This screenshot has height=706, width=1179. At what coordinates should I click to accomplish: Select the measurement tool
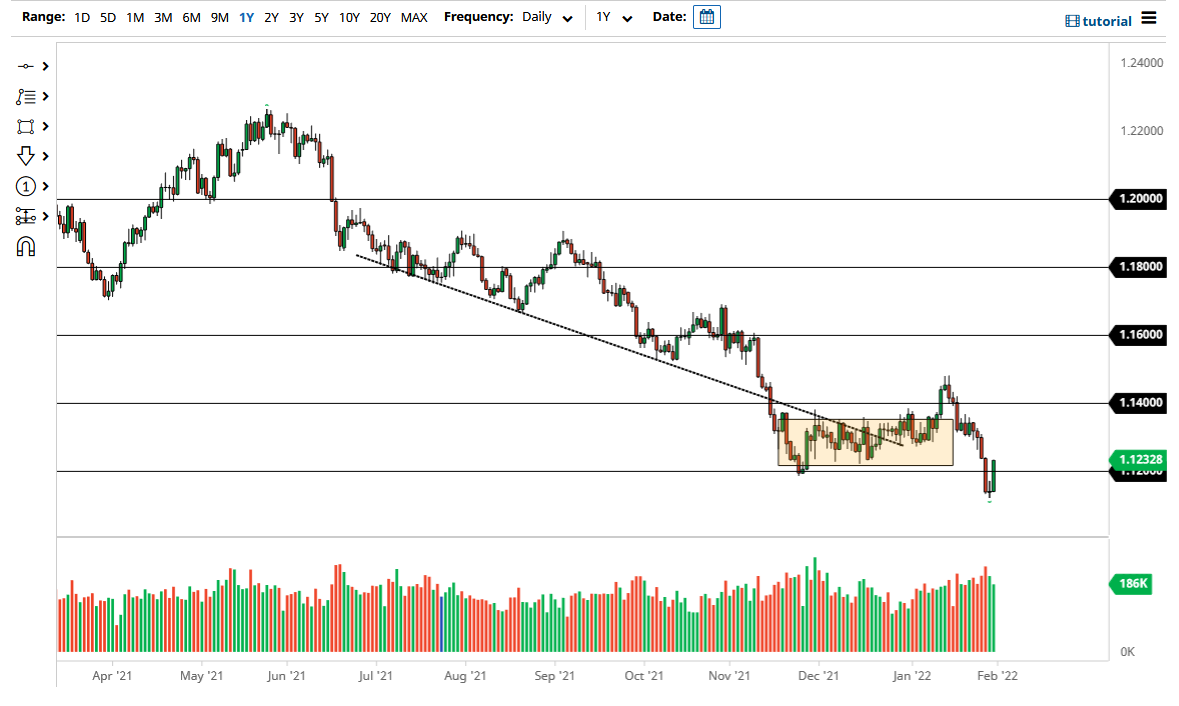click(x=27, y=216)
